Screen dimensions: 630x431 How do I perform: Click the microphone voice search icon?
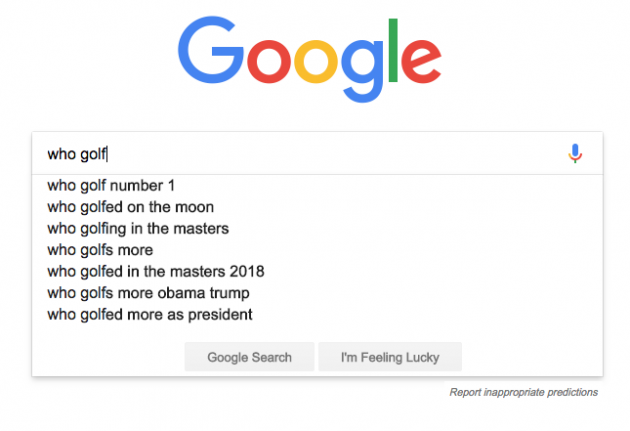pos(575,154)
